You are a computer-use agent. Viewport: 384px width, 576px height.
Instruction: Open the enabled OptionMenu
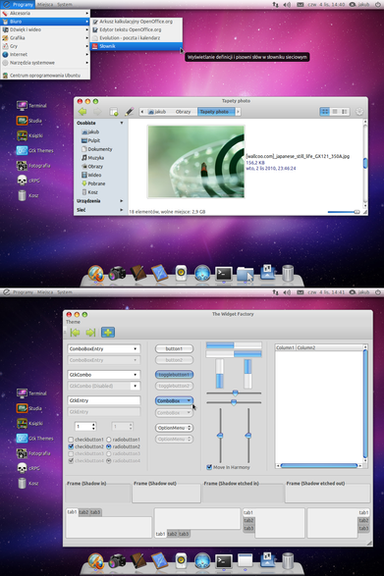(174, 428)
